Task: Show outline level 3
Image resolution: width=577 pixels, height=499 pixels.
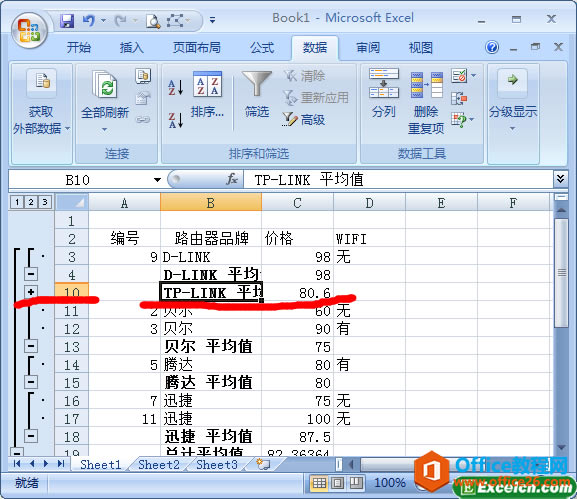Action: point(45,202)
